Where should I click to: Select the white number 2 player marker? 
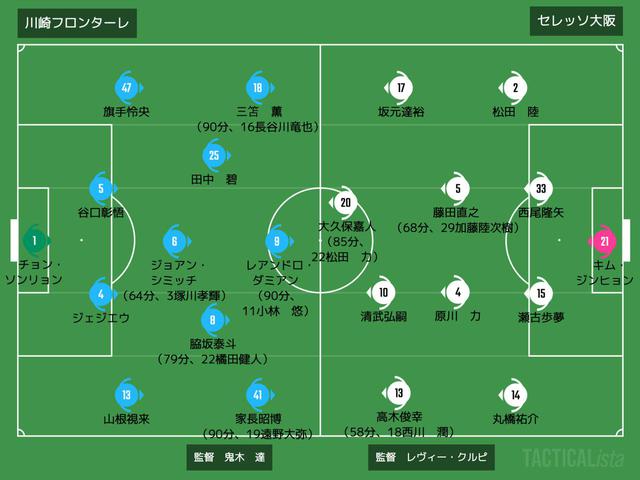click(x=514, y=87)
